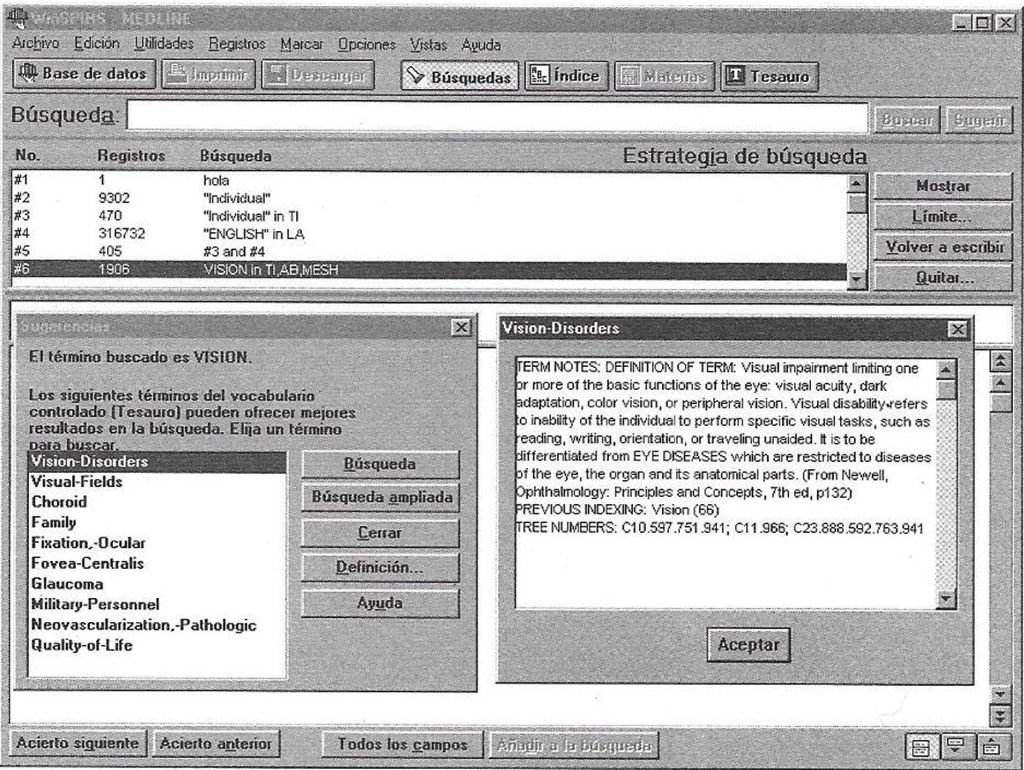
Task: Select Military-Personnel in the terms list
Action: tap(157, 604)
